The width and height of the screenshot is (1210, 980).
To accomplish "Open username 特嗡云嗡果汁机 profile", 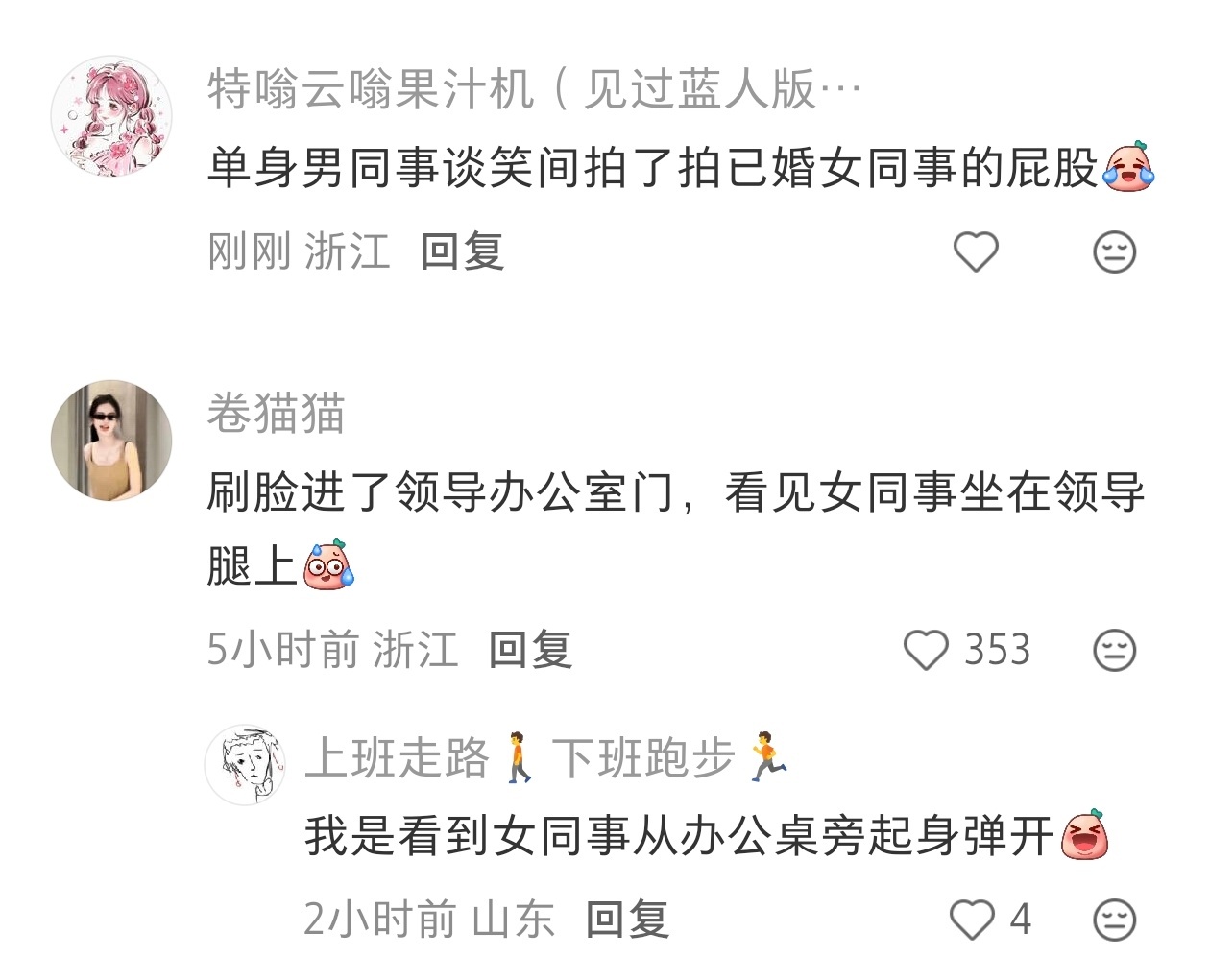I will [533, 90].
